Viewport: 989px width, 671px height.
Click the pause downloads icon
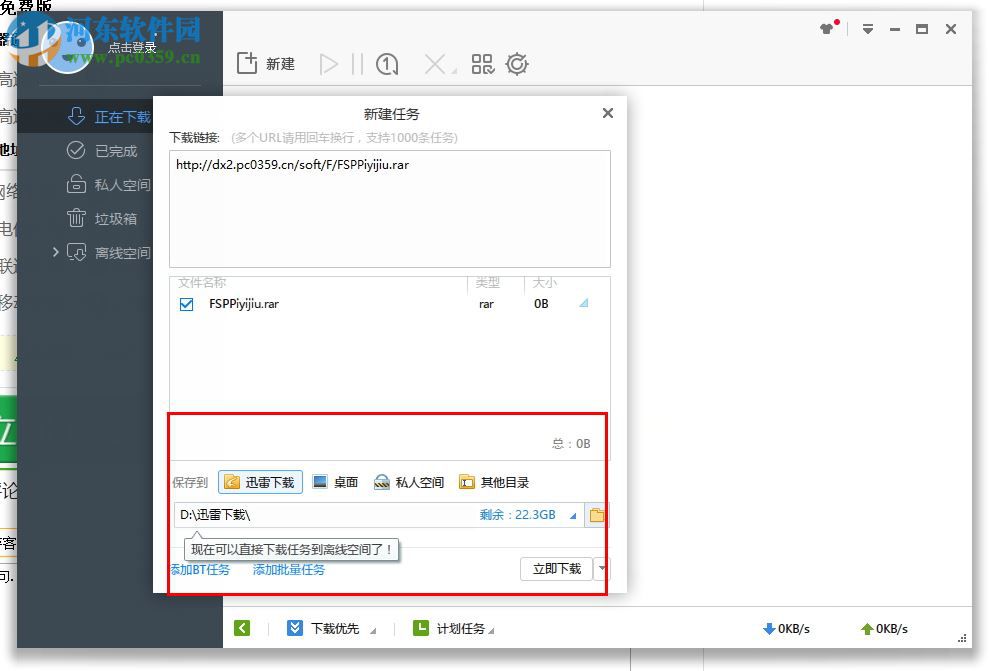click(357, 63)
